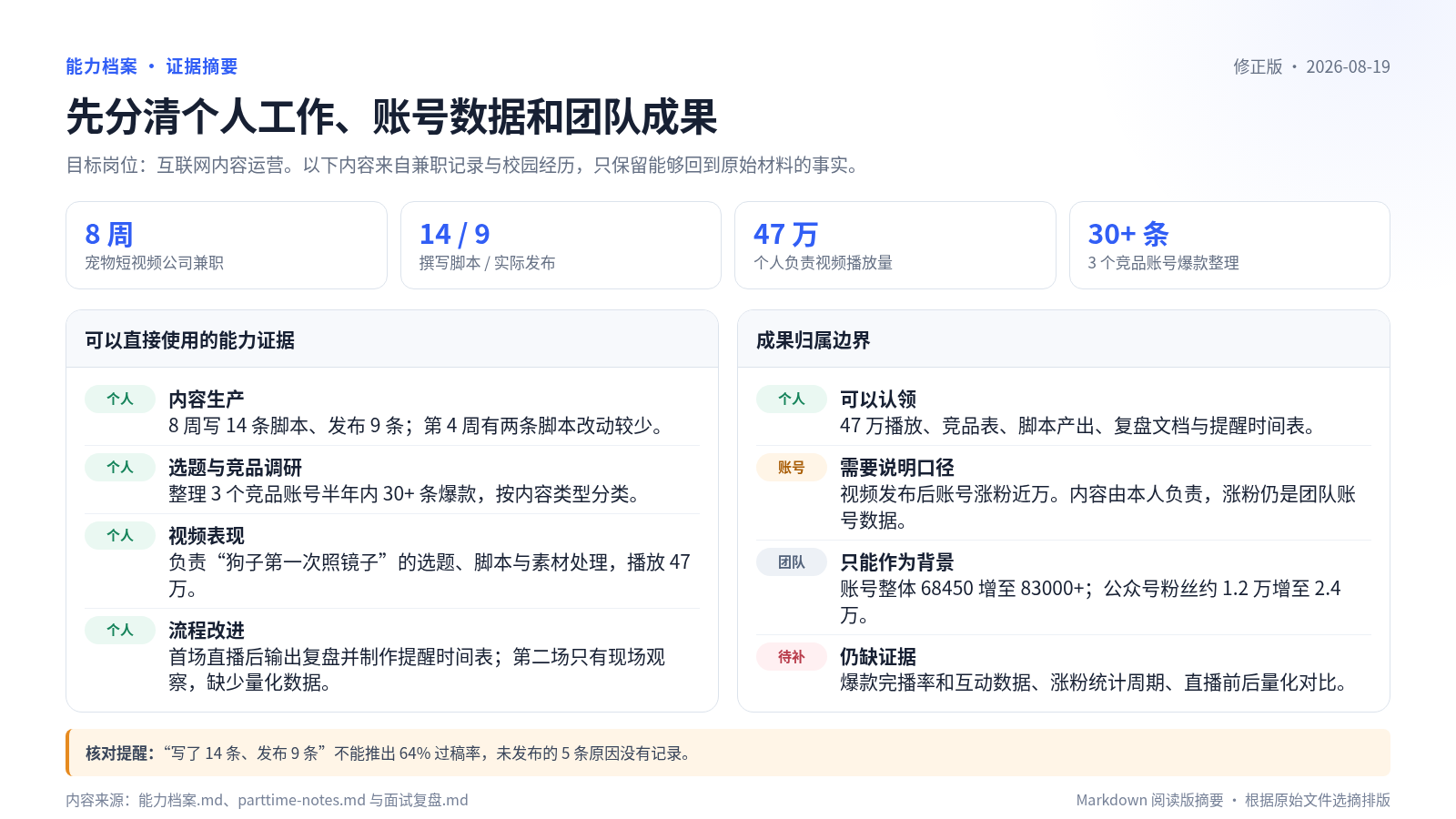Click the text 负责“狗子第一次照镜子”的选题
Screen dimensions: 1456x819
[310, 562]
